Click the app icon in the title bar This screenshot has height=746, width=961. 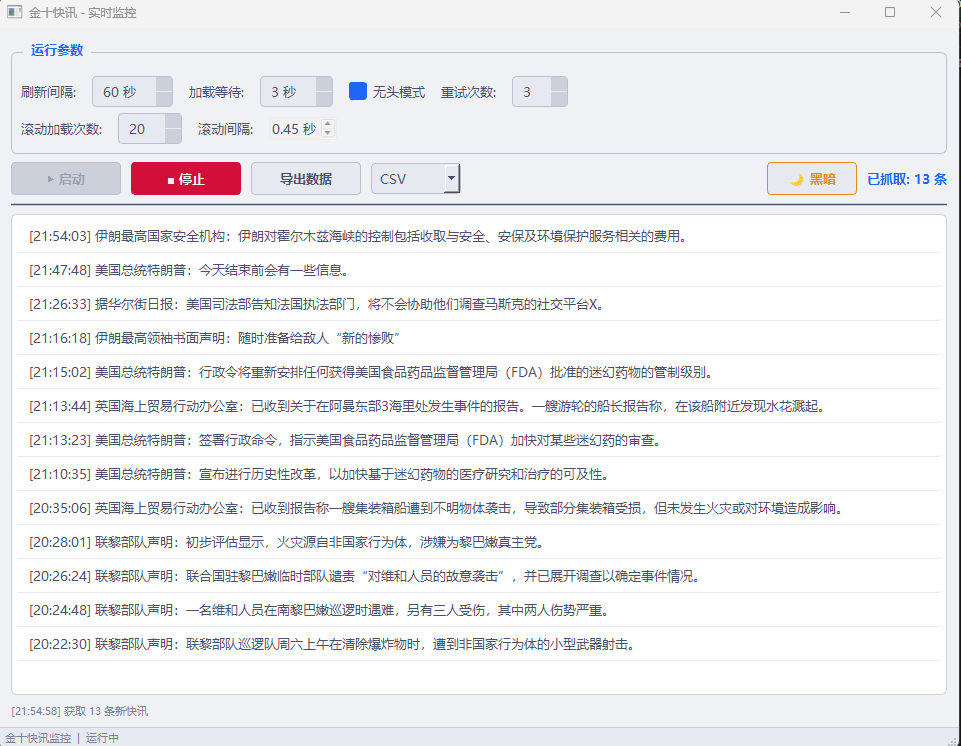click(15, 12)
